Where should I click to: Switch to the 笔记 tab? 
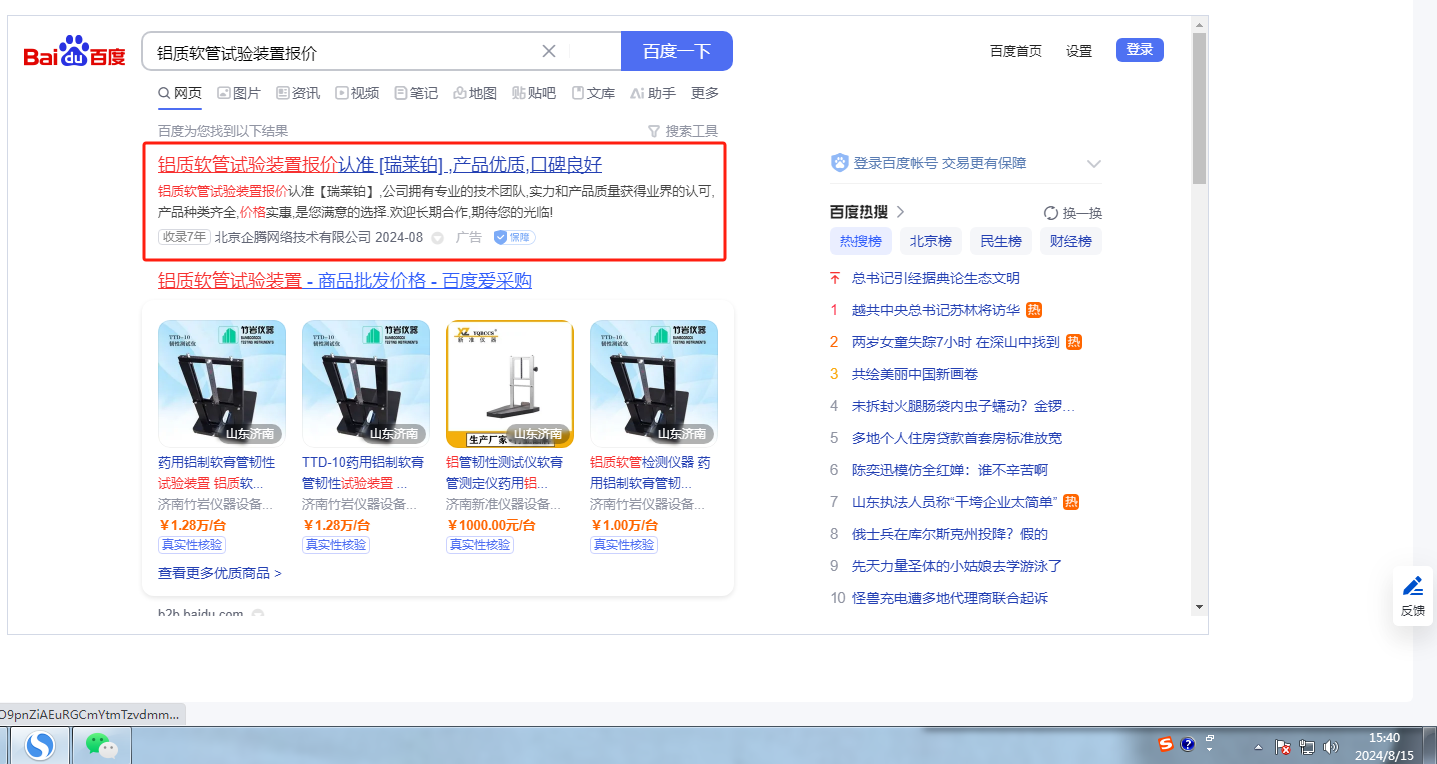point(416,93)
